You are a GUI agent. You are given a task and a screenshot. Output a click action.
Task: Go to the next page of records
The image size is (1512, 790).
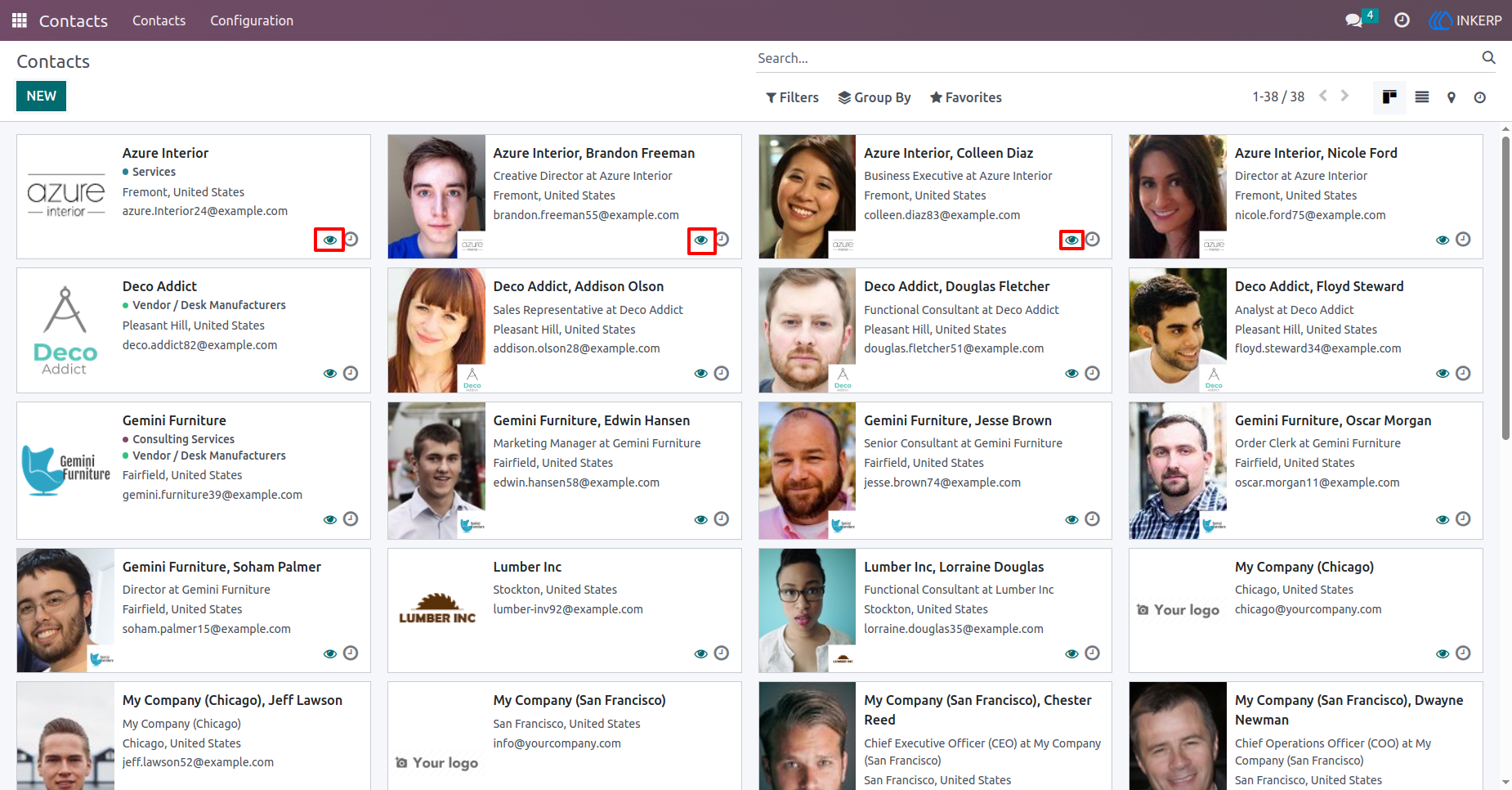[x=1344, y=96]
